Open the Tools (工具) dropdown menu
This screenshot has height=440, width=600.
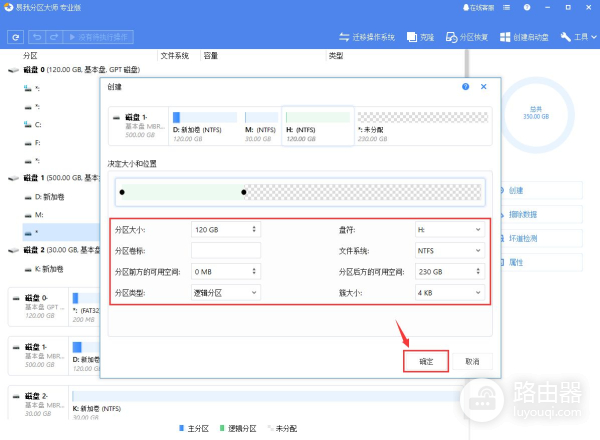(578, 37)
